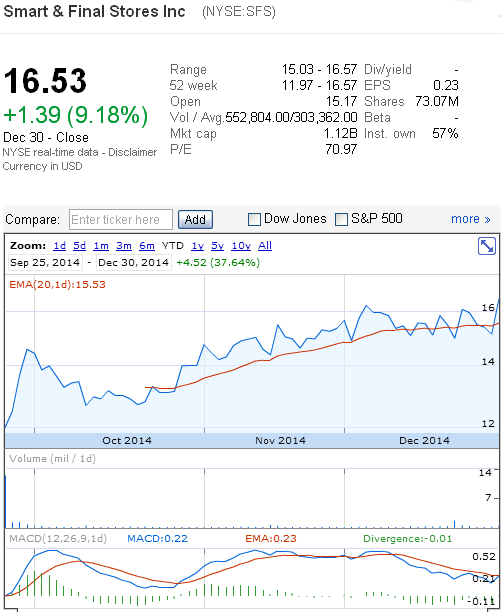Image resolution: width=503 pixels, height=612 pixels.
Task: Click Nov 2014 on timeline
Action: point(280,441)
